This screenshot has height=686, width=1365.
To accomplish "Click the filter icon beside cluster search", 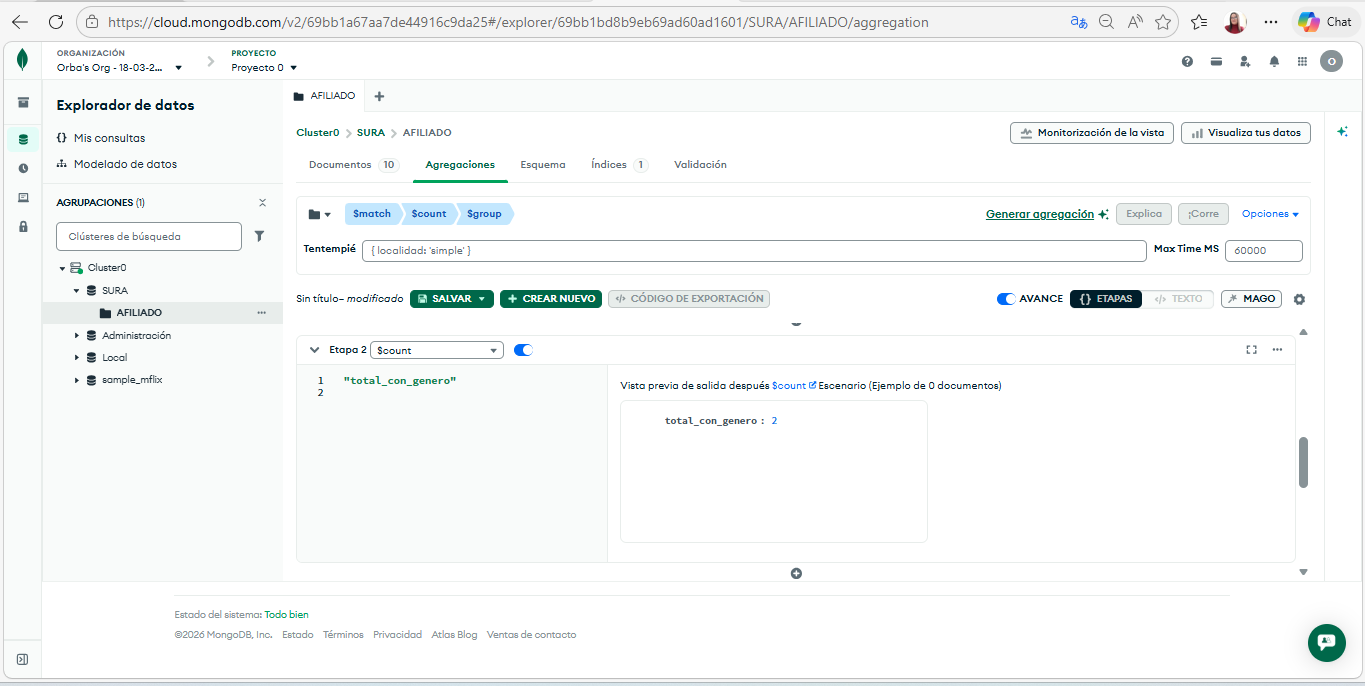I will point(259,237).
